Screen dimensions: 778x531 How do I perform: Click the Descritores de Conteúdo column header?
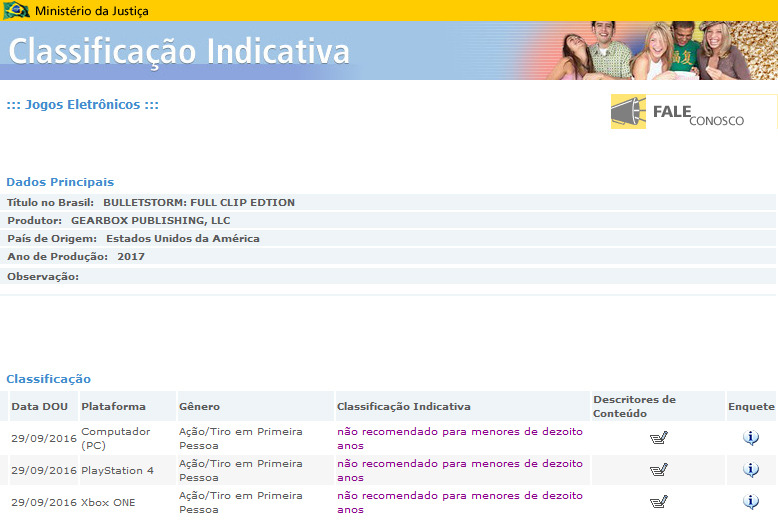point(634,406)
